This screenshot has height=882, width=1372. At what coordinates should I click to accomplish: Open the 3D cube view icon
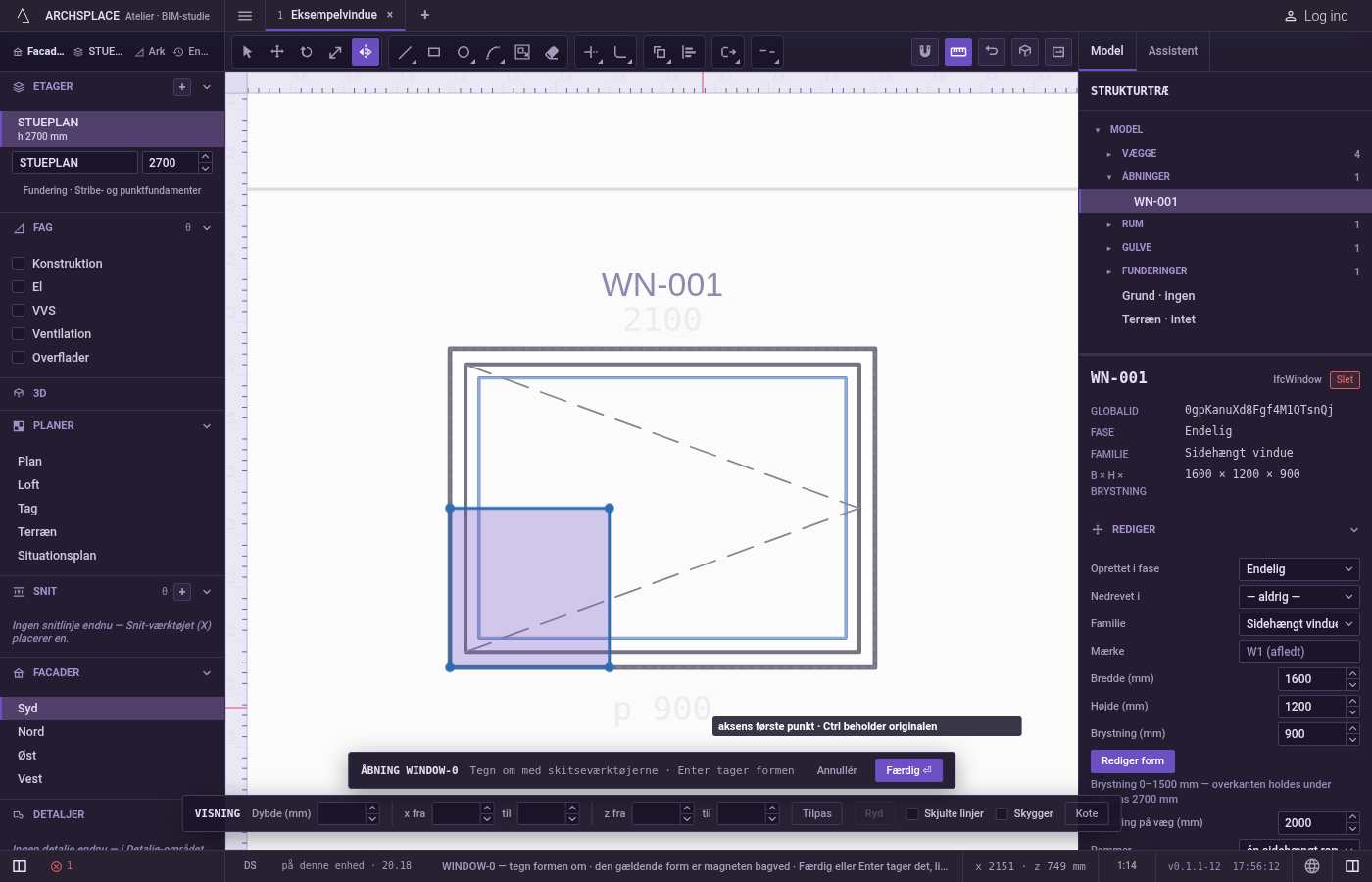pyautogui.click(x=1025, y=52)
